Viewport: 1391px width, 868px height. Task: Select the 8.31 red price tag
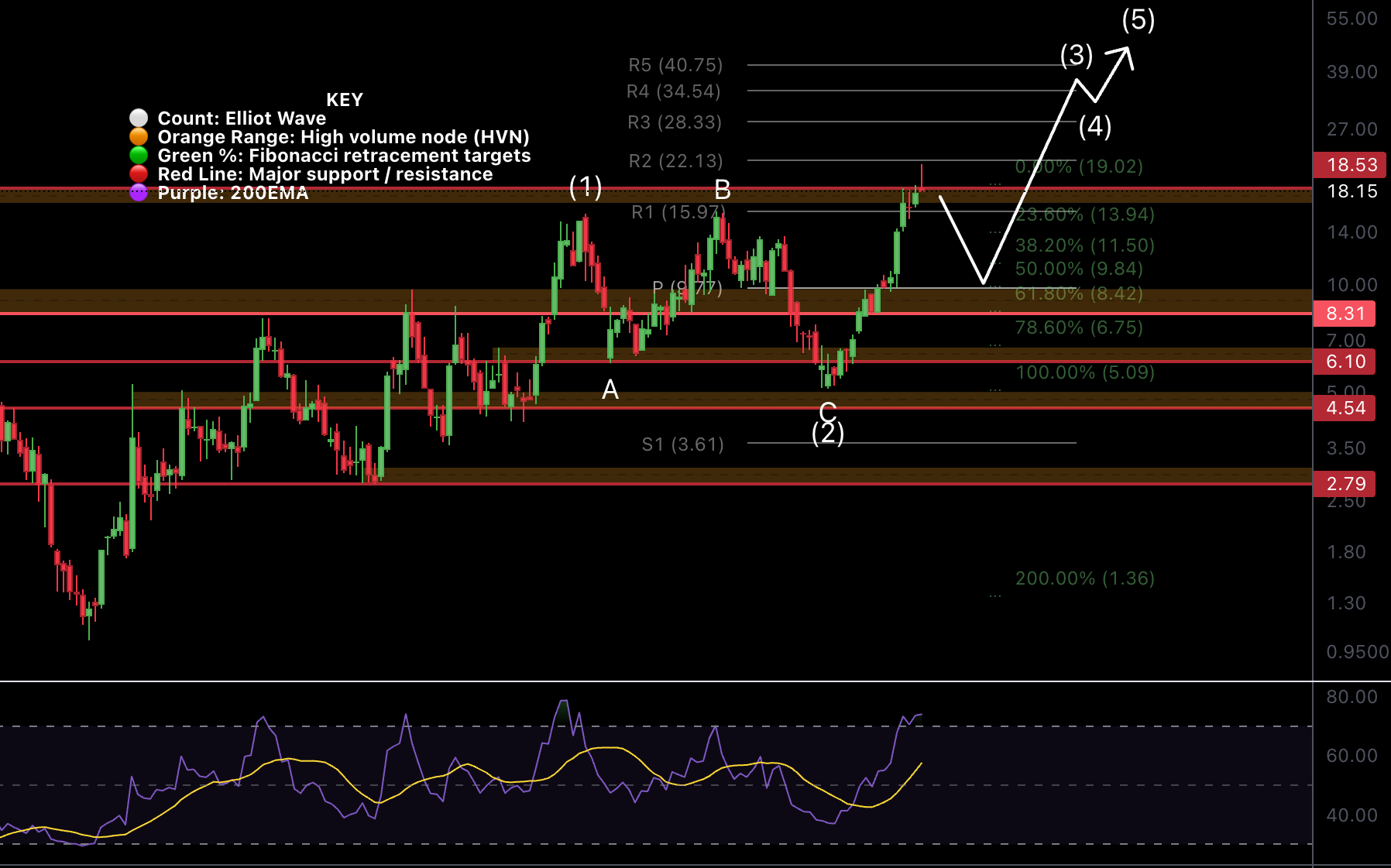point(1345,314)
